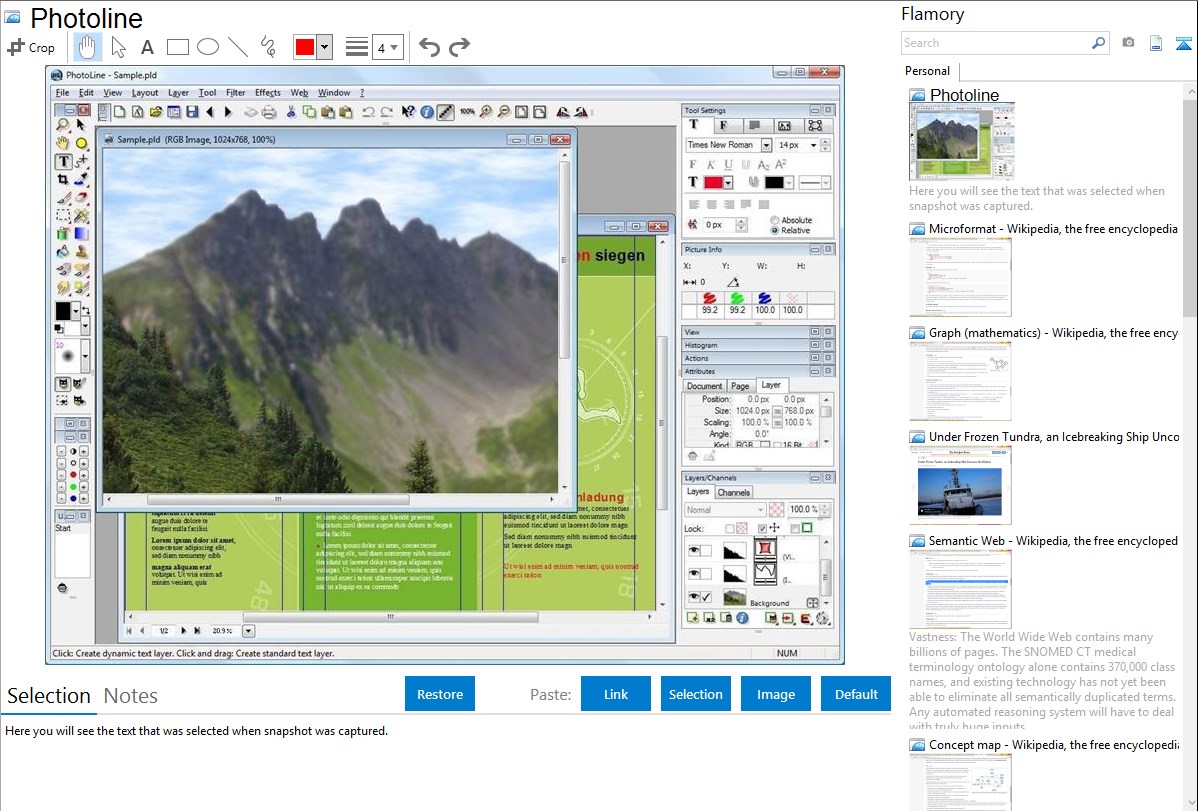The width and height of the screenshot is (1198, 811).
Task: Redo the last annotation
Action: (459, 47)
